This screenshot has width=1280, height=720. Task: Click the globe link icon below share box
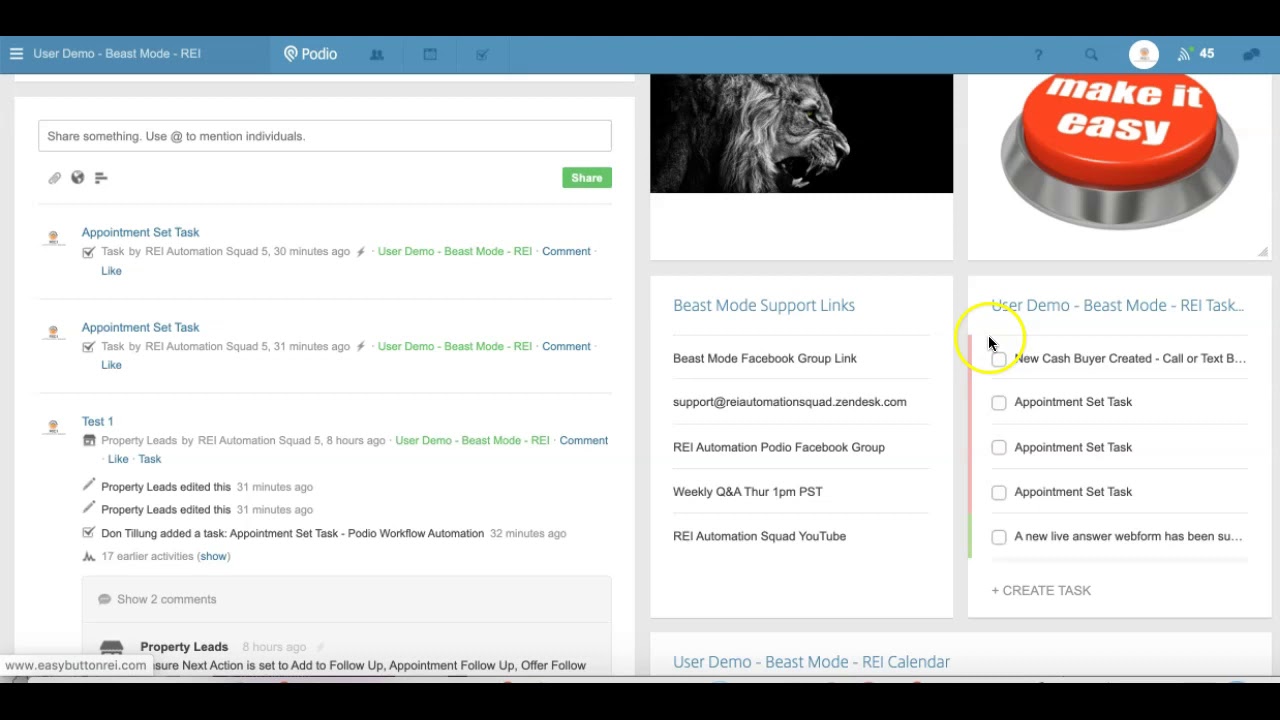point(77,178)
